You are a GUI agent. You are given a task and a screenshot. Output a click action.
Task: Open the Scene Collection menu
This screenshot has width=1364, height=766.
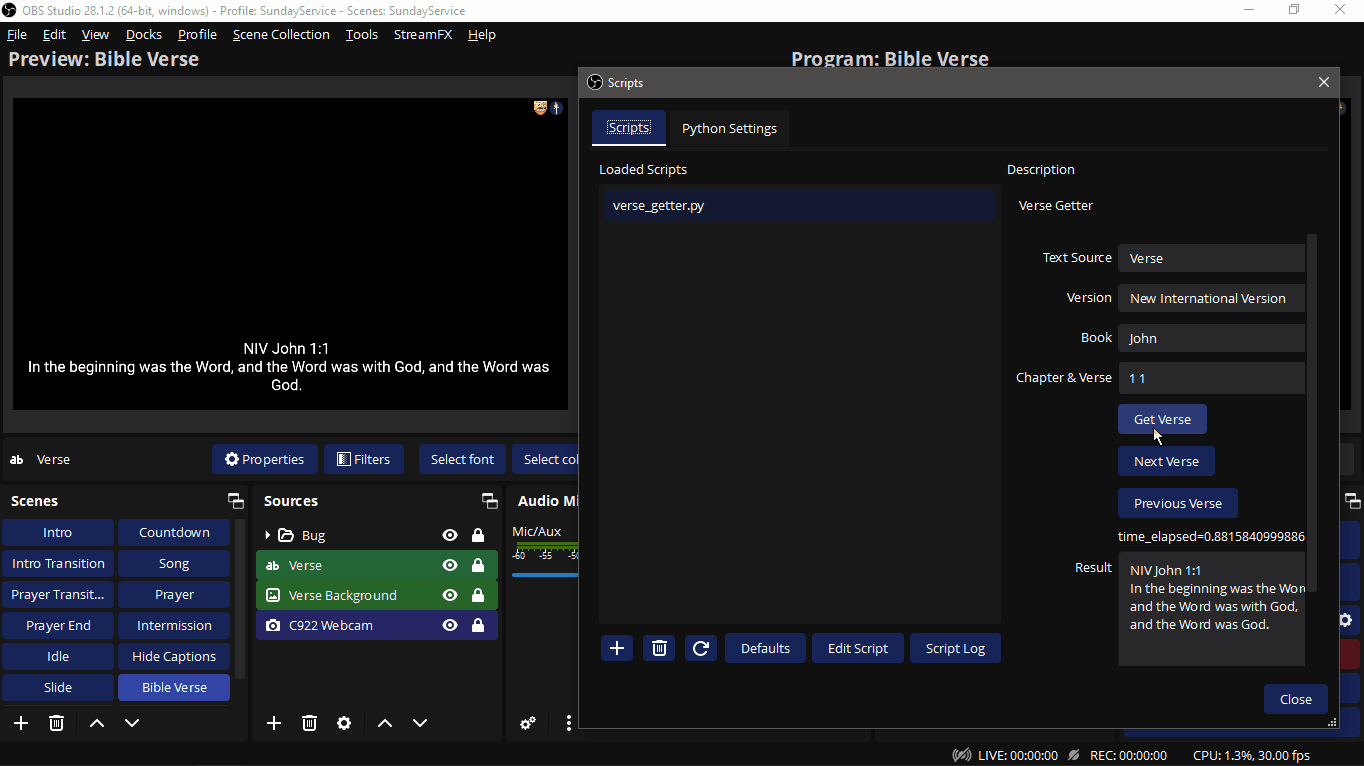click(x=281, y=34)
